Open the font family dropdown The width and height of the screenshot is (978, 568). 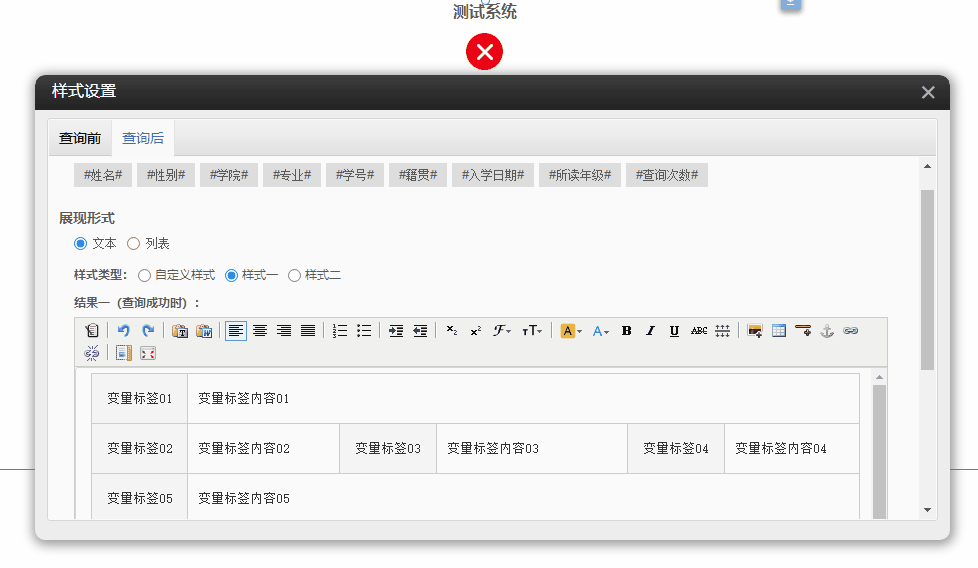tap(502, 331)
